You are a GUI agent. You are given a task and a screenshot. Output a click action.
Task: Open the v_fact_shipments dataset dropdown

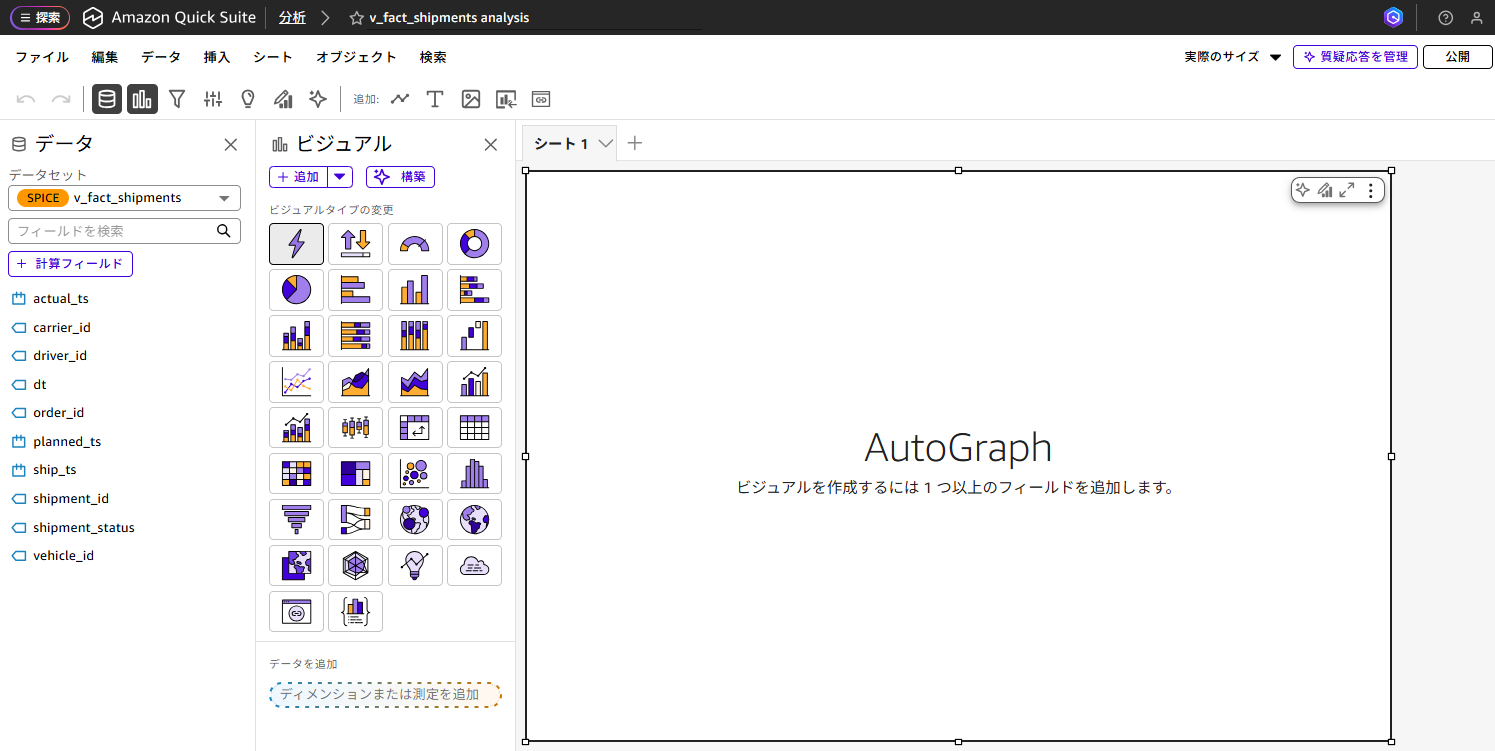tap(124, 198)
